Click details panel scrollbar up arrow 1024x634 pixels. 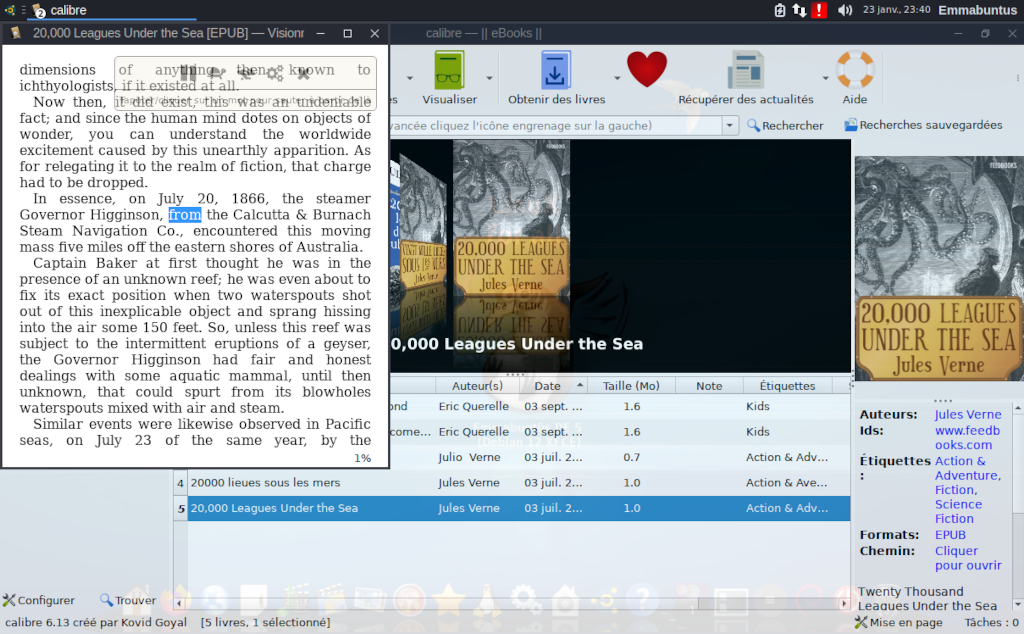pos(1017,408)
